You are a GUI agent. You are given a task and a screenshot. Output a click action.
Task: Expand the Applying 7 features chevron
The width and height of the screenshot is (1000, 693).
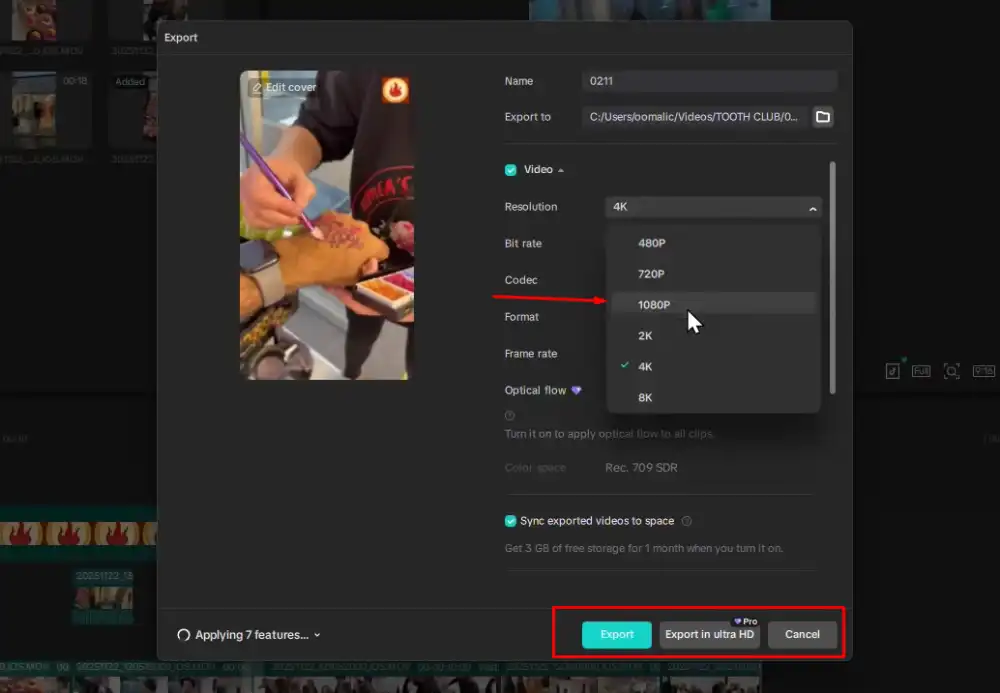coord(318,635)
